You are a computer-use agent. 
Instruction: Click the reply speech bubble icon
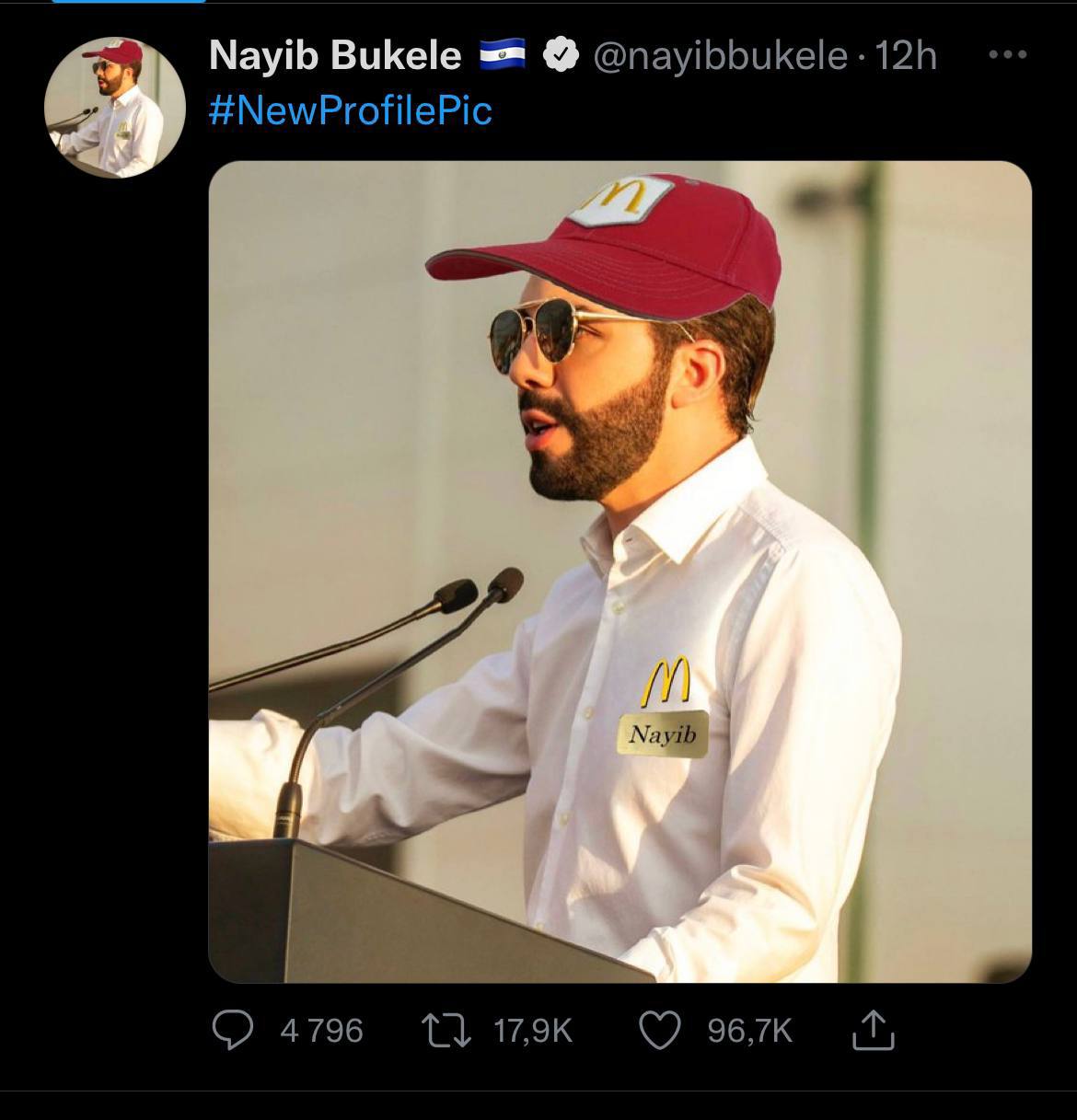pyautogui.click(x=233, y=1030)
